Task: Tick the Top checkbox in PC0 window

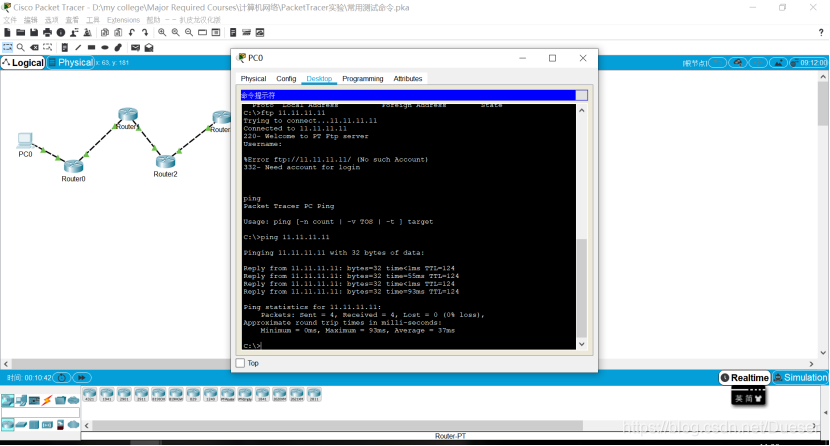Action: pos(240,363)
